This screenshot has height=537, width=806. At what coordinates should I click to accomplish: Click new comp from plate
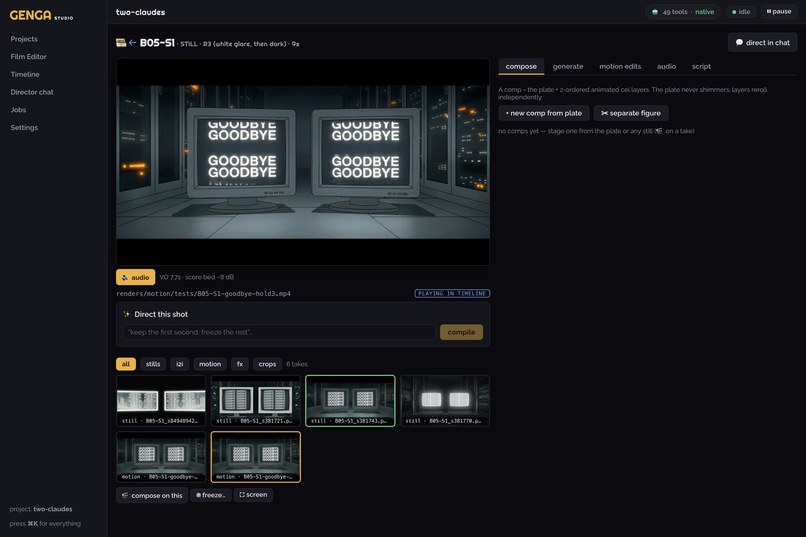coord(544,113)
